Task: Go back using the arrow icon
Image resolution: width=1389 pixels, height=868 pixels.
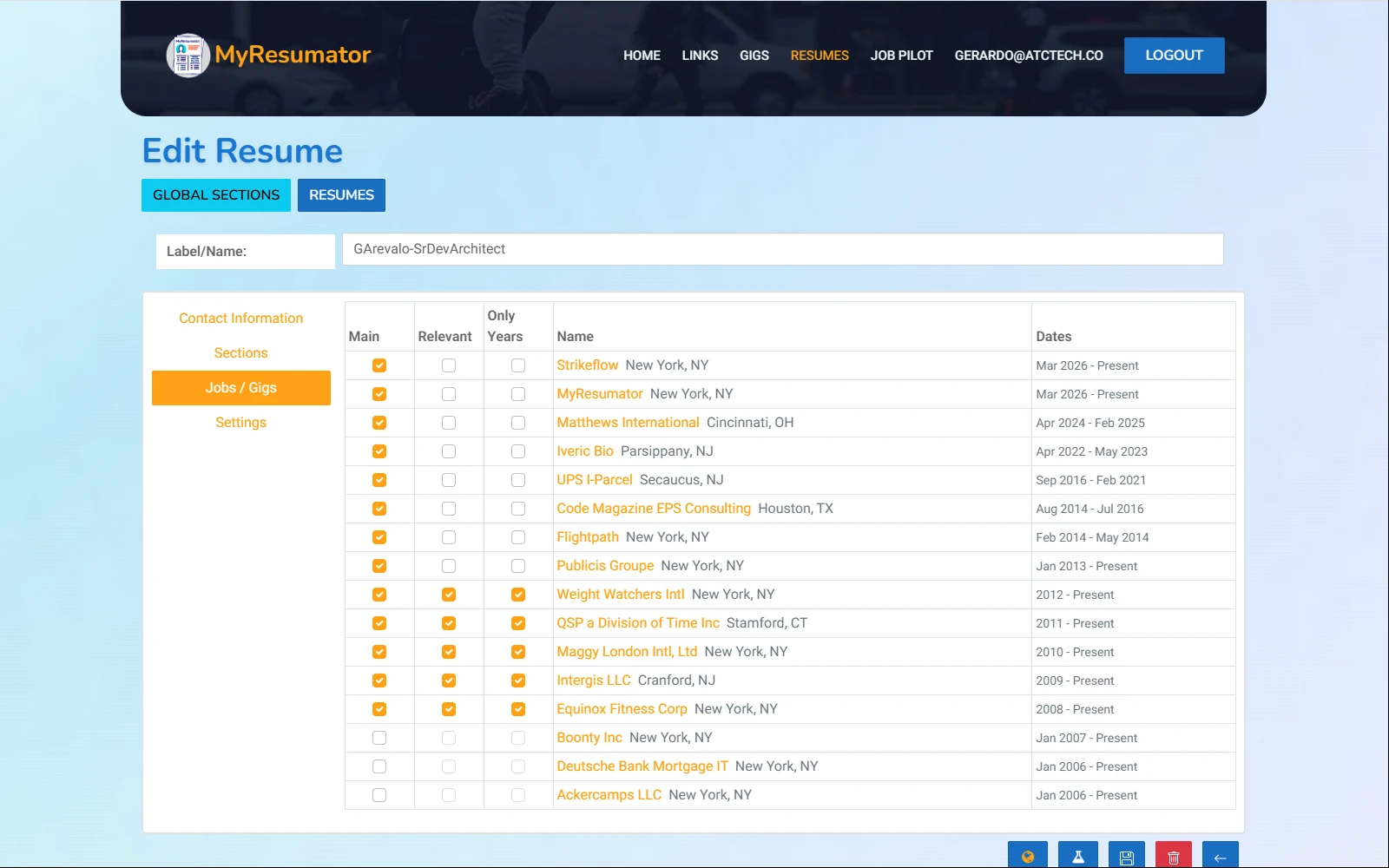Action: click(x=1221, y=855)
